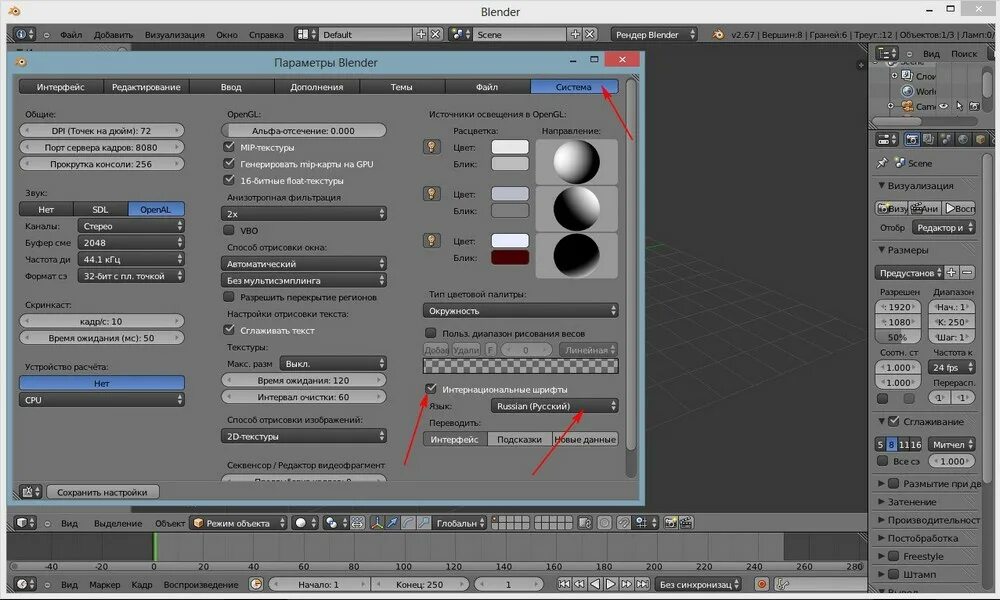Image resolution: width=1000 pixels, height=600 pixels.
Task: Select the rotate manipulator arc icon
Action: (x=408, y=523)
